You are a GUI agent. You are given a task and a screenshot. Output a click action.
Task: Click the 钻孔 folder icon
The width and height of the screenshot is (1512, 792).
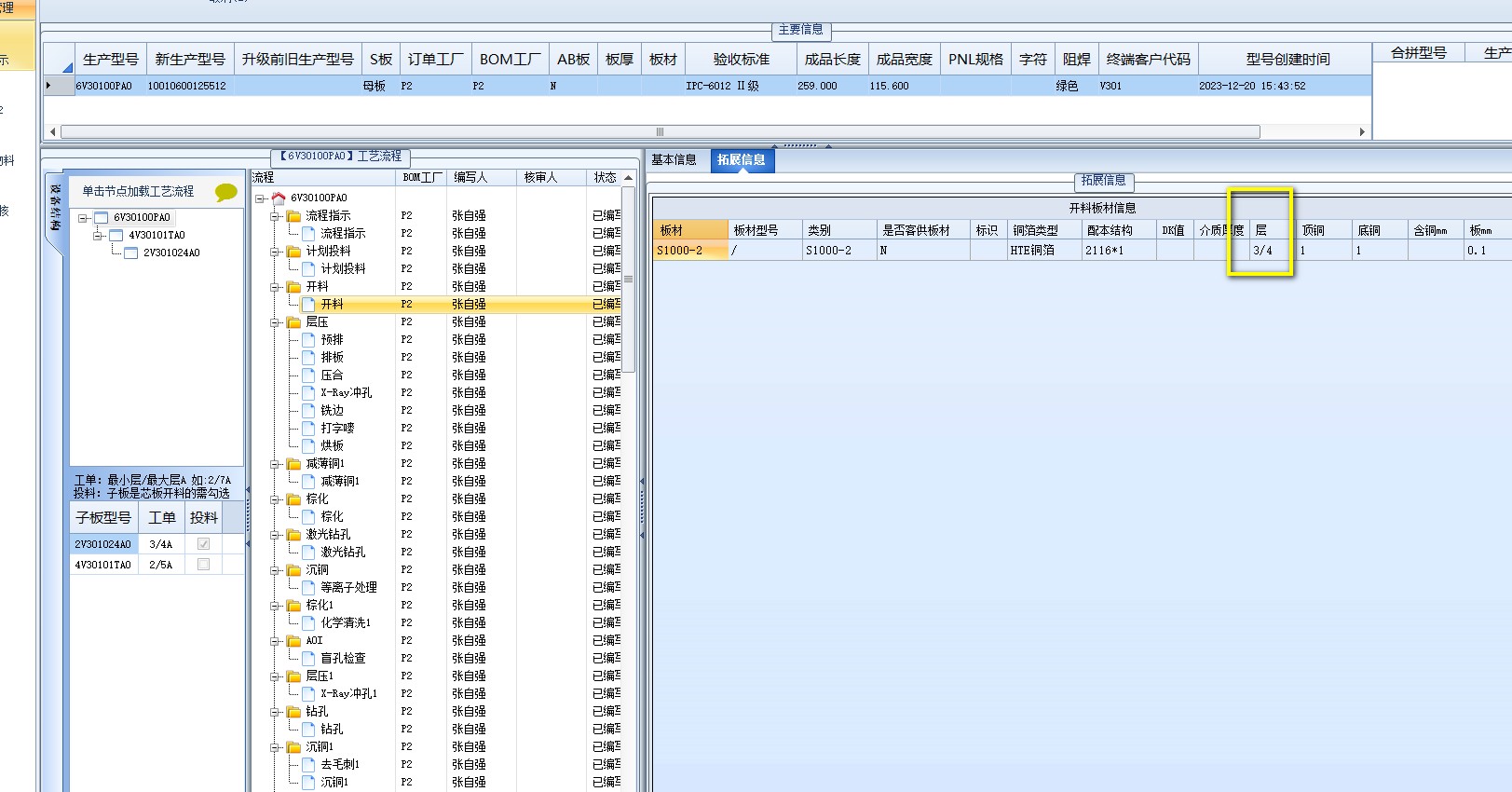294,711
